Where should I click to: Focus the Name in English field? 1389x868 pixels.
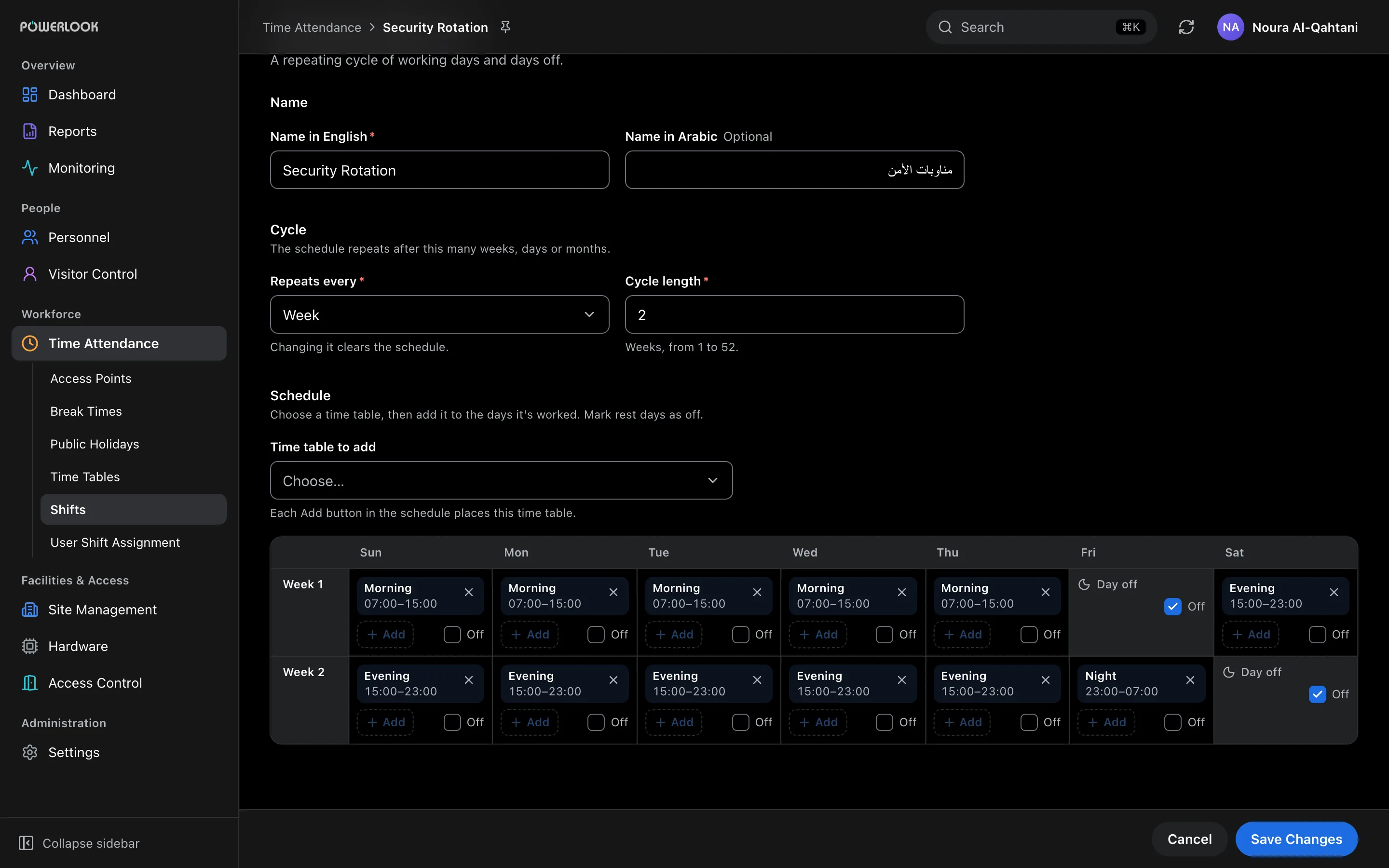440,170
